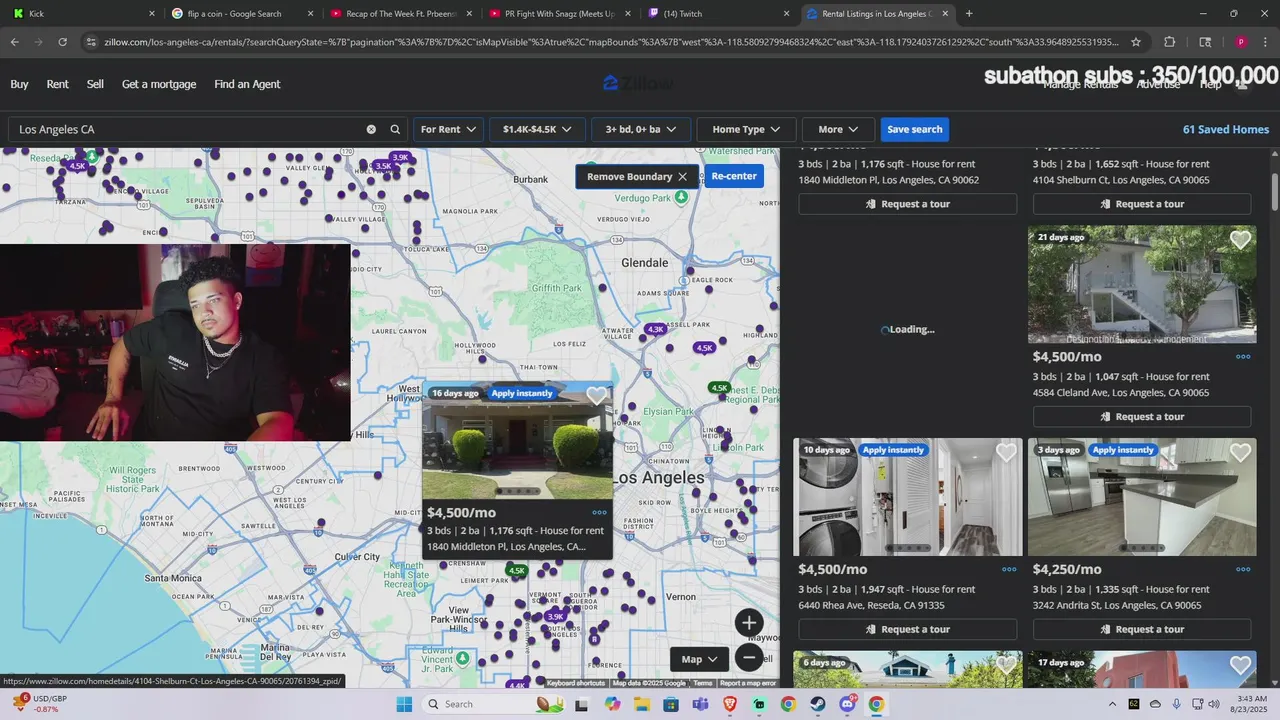Switch to the Twitch browser tab
1280x720 pixels.
718,14
